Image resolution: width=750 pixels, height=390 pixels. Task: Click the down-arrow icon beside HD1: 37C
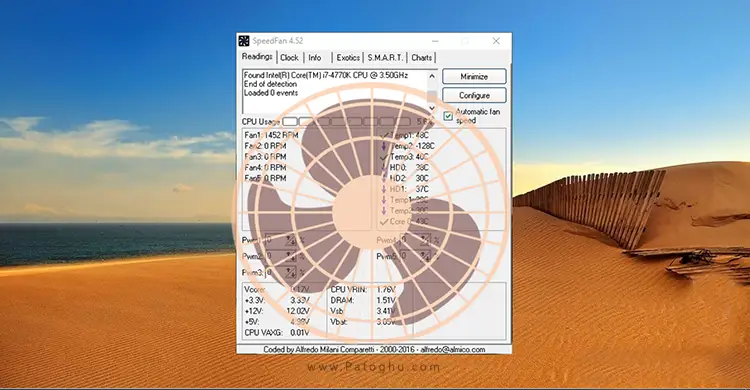coord(384,189)
